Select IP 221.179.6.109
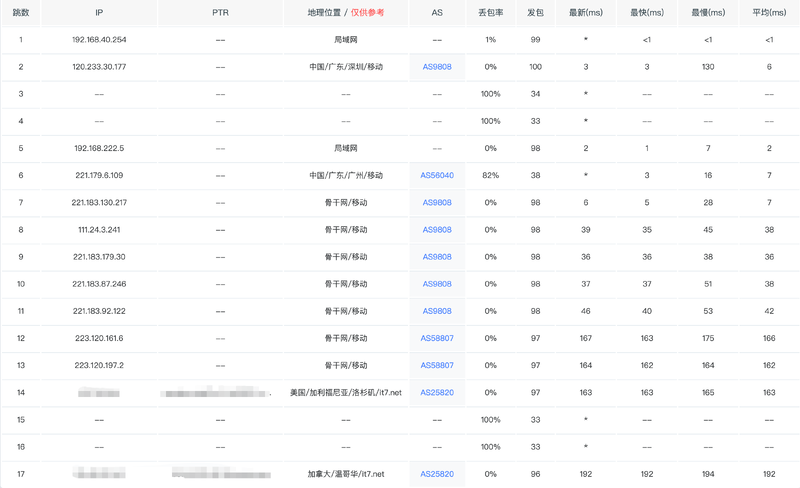 [x=99, y=176]
